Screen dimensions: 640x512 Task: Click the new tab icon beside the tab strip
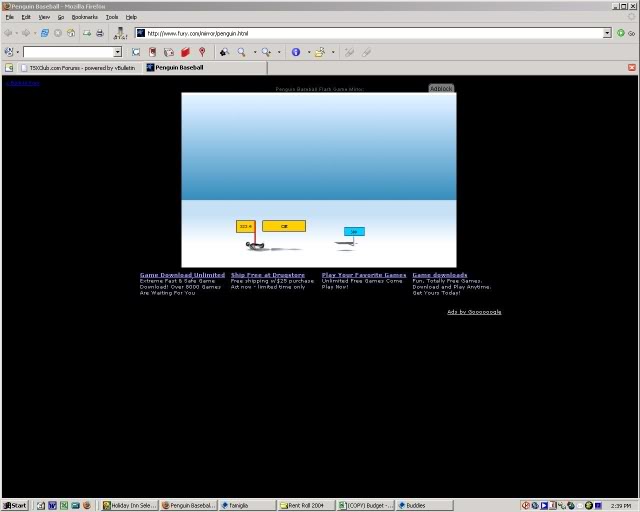coord(9,68)
